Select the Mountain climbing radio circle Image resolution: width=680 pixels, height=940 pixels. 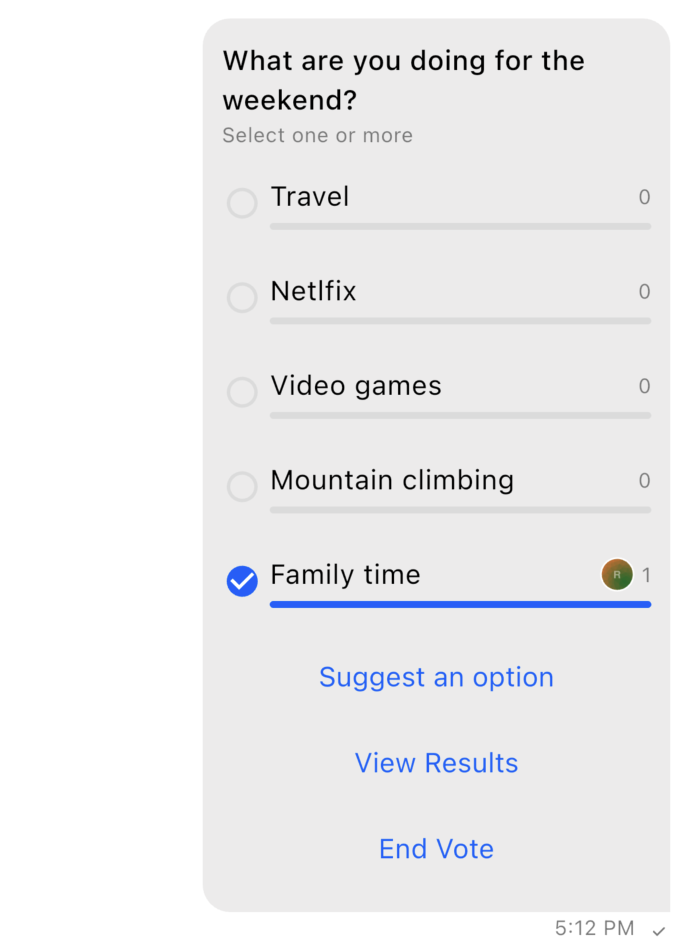coord(242,487)
